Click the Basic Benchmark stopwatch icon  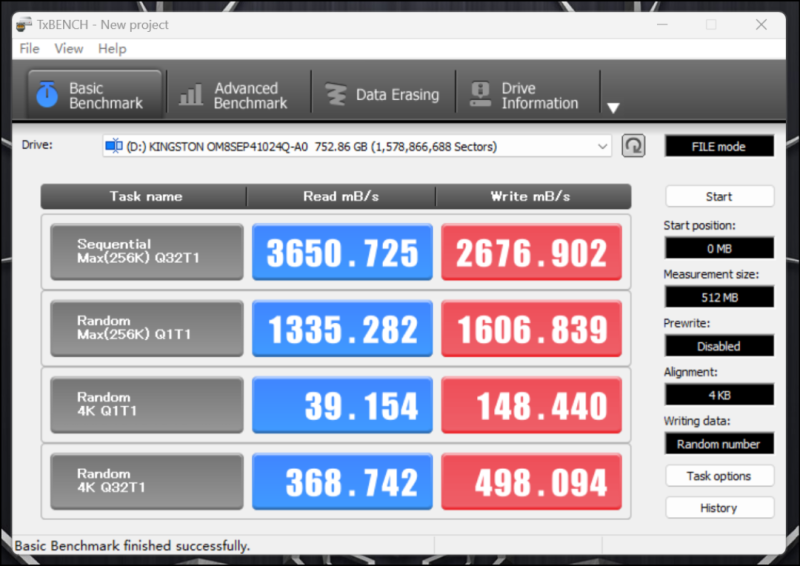(x=47, y=95)
